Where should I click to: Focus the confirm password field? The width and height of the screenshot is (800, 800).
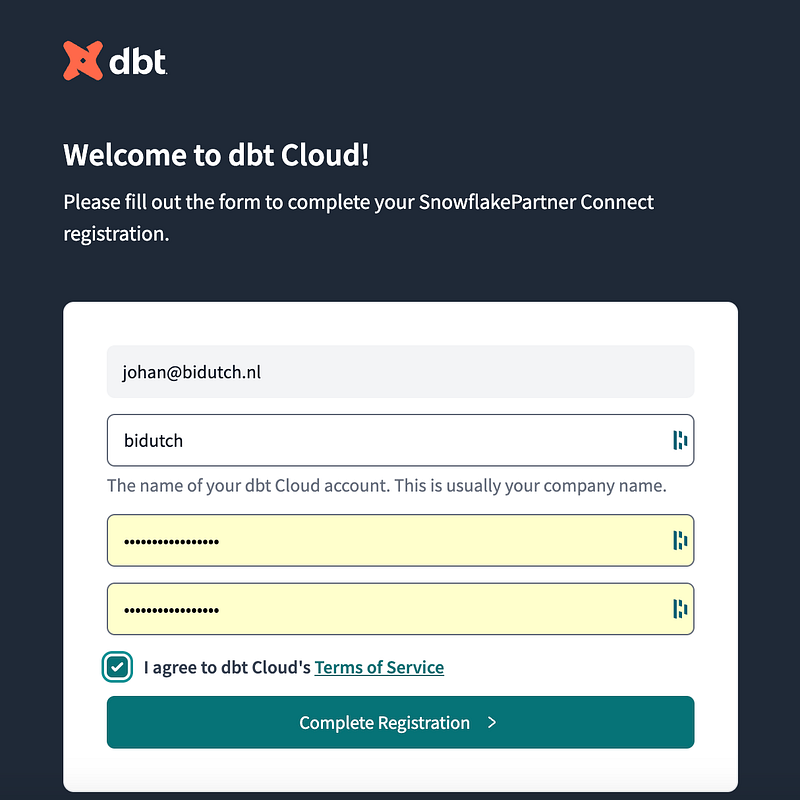401,609
